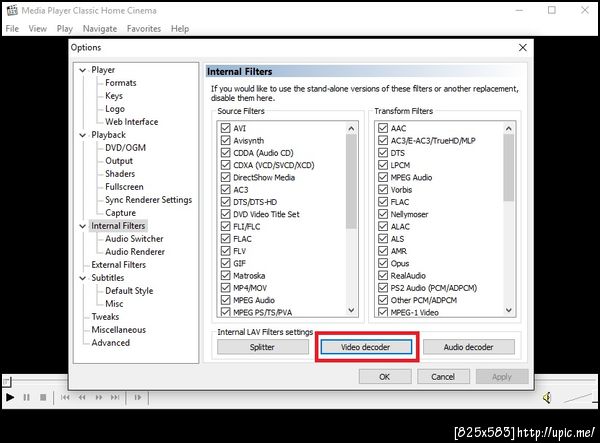Mute audio with the speaker icon
The image size is (600, 443).
pyautogui.click(x=547, y=398)
